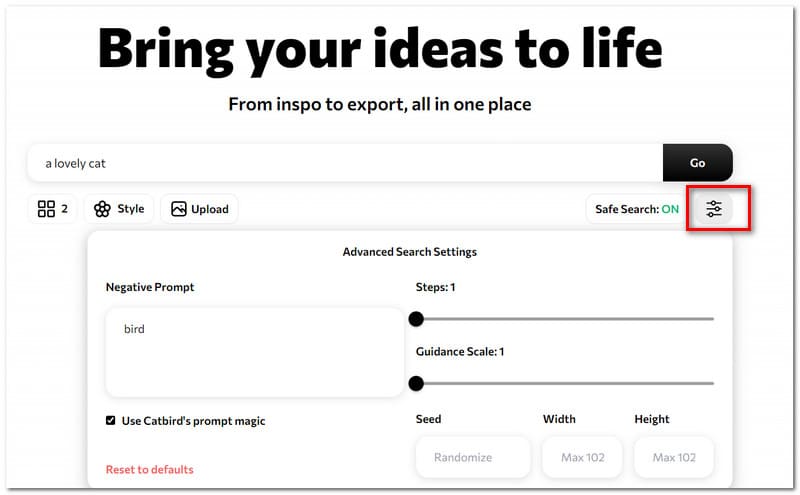This screenshot has width=800, height=495.
Task: Click the Upload image icon
Action: 179,209
